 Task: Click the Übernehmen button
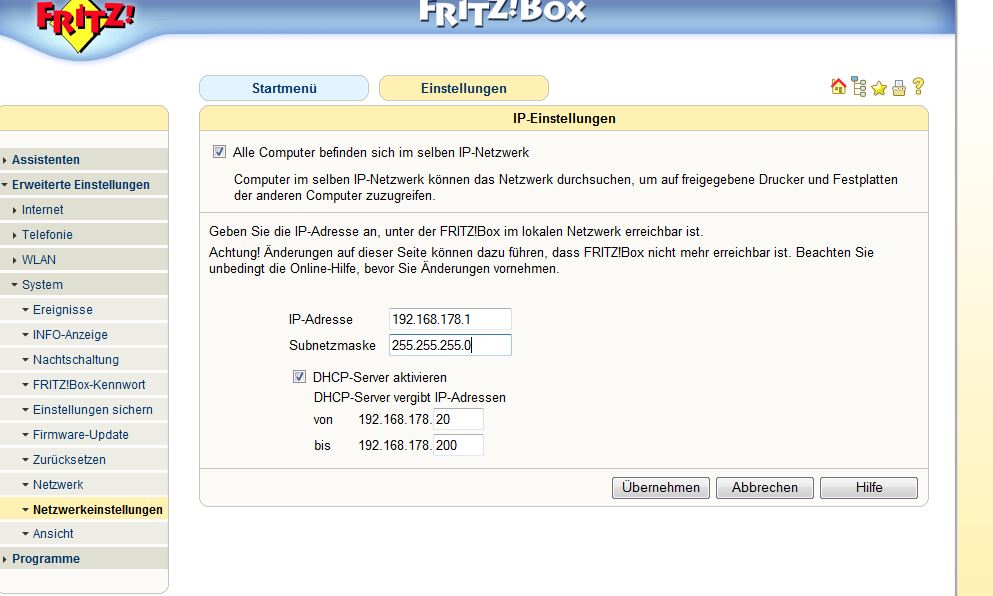coord(661,488)
